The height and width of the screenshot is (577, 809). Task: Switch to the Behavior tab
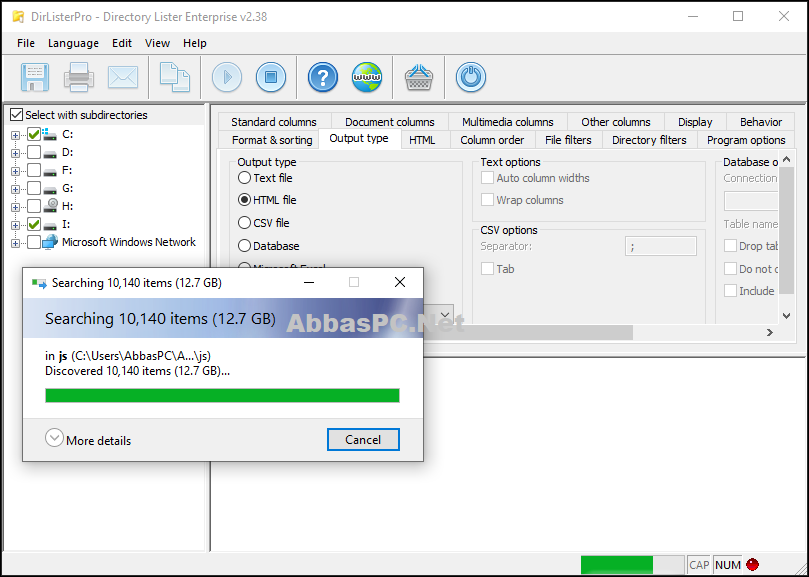tap(761, 122)
